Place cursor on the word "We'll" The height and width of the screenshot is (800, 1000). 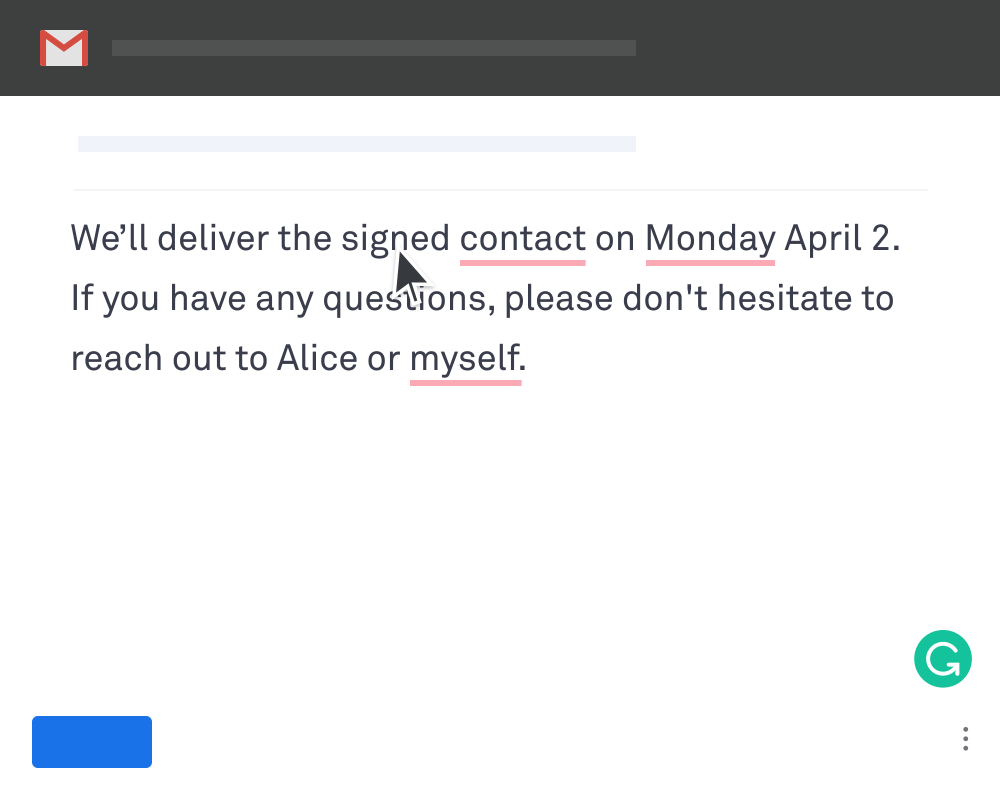pos(109,240)
